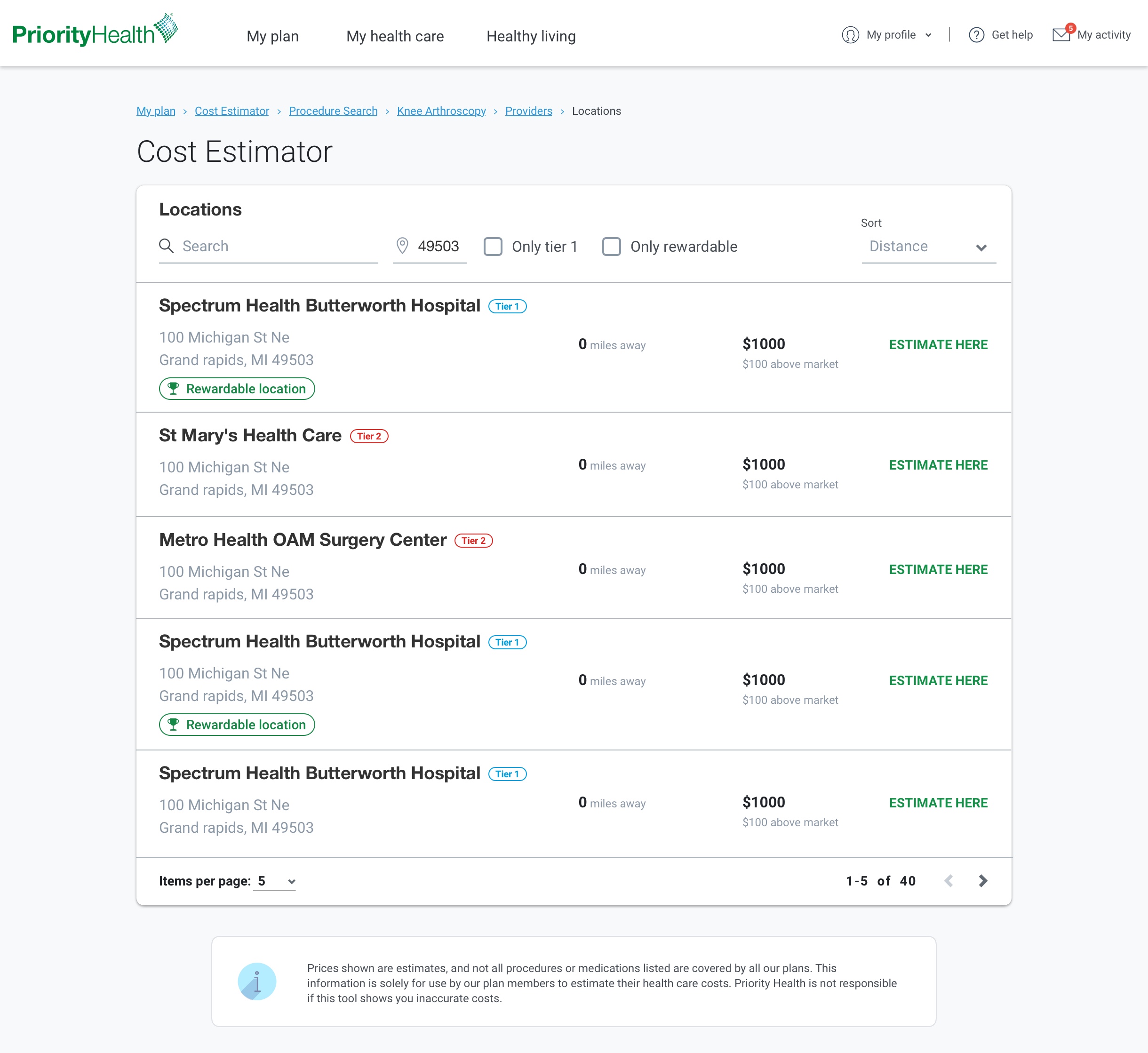Viewport: 1148px width, 1053px height.
Task: Open the Items per page dropdown
Action: (x=275, y=881)
